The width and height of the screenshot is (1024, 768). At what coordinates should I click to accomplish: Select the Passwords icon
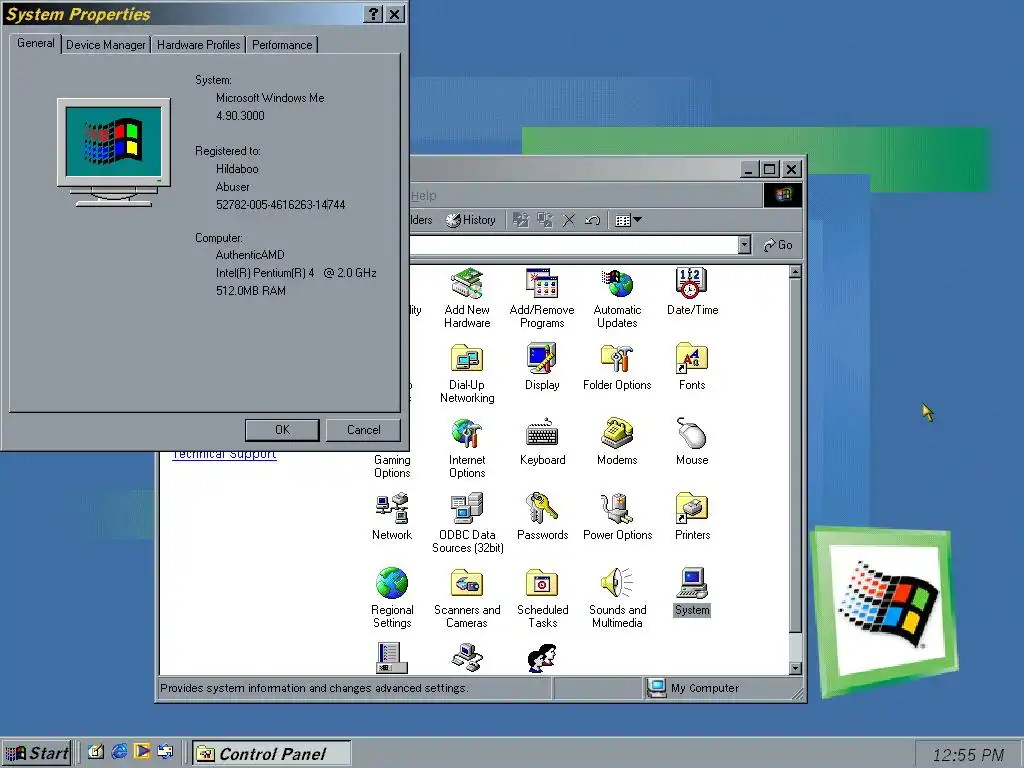[x=542, y=517]
